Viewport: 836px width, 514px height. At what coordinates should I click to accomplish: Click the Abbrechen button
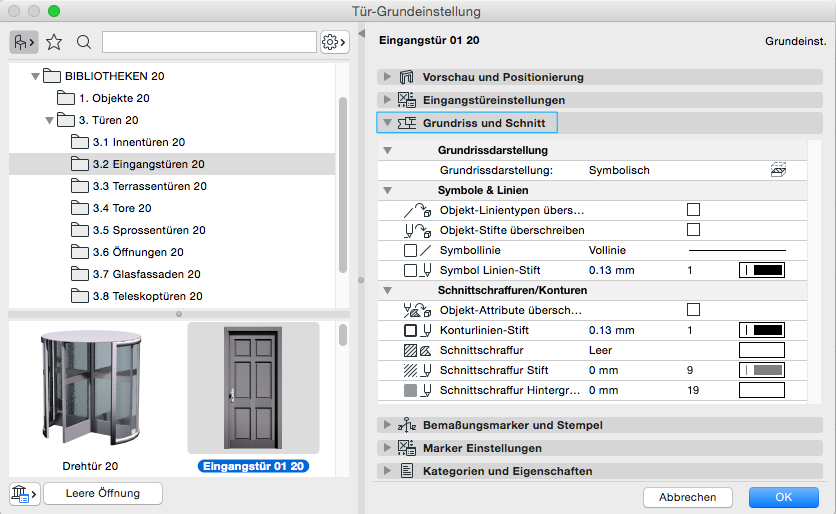pyautogui.click(x=687, y=497)
